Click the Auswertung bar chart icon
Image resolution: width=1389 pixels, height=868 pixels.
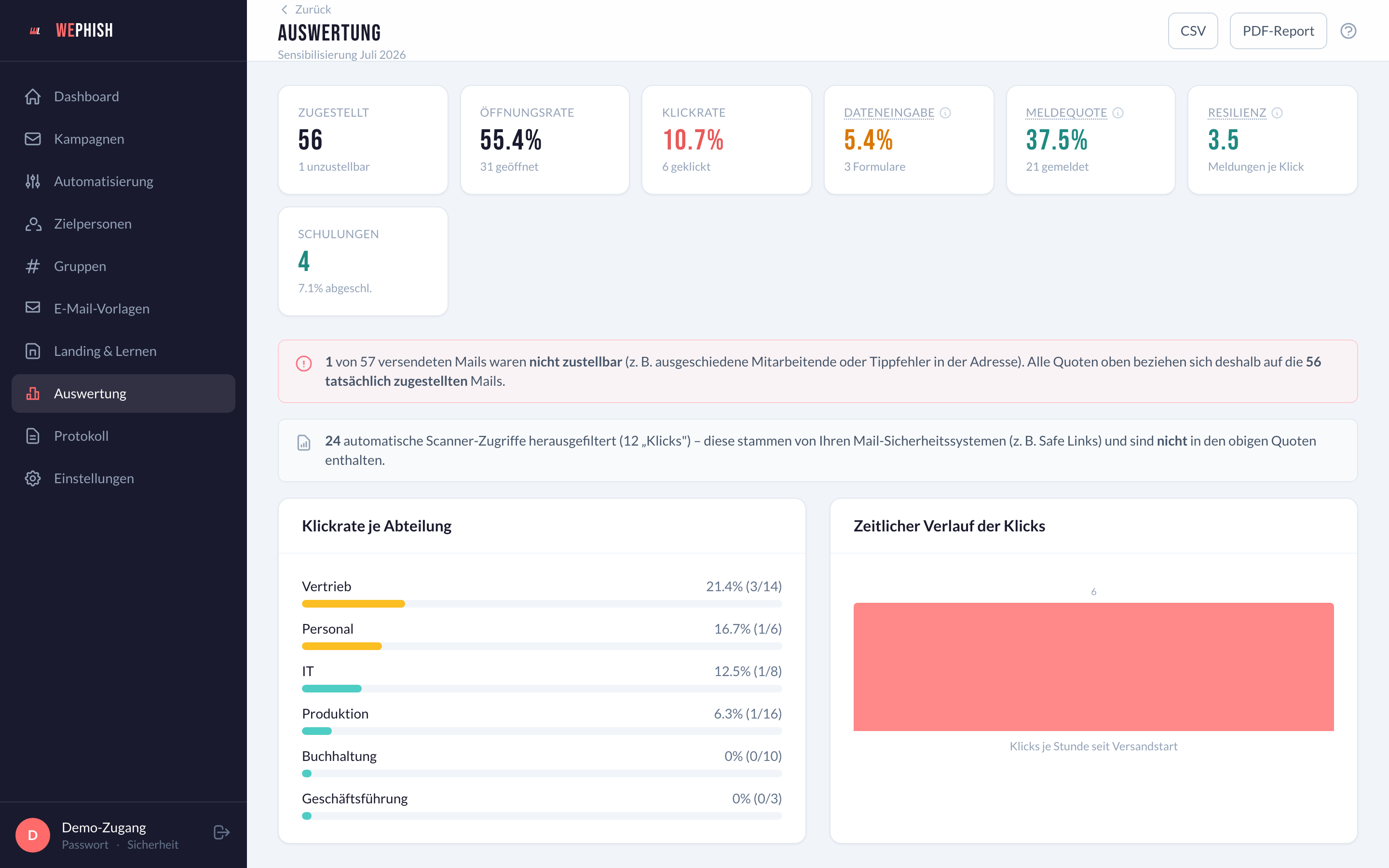[33, 393]
